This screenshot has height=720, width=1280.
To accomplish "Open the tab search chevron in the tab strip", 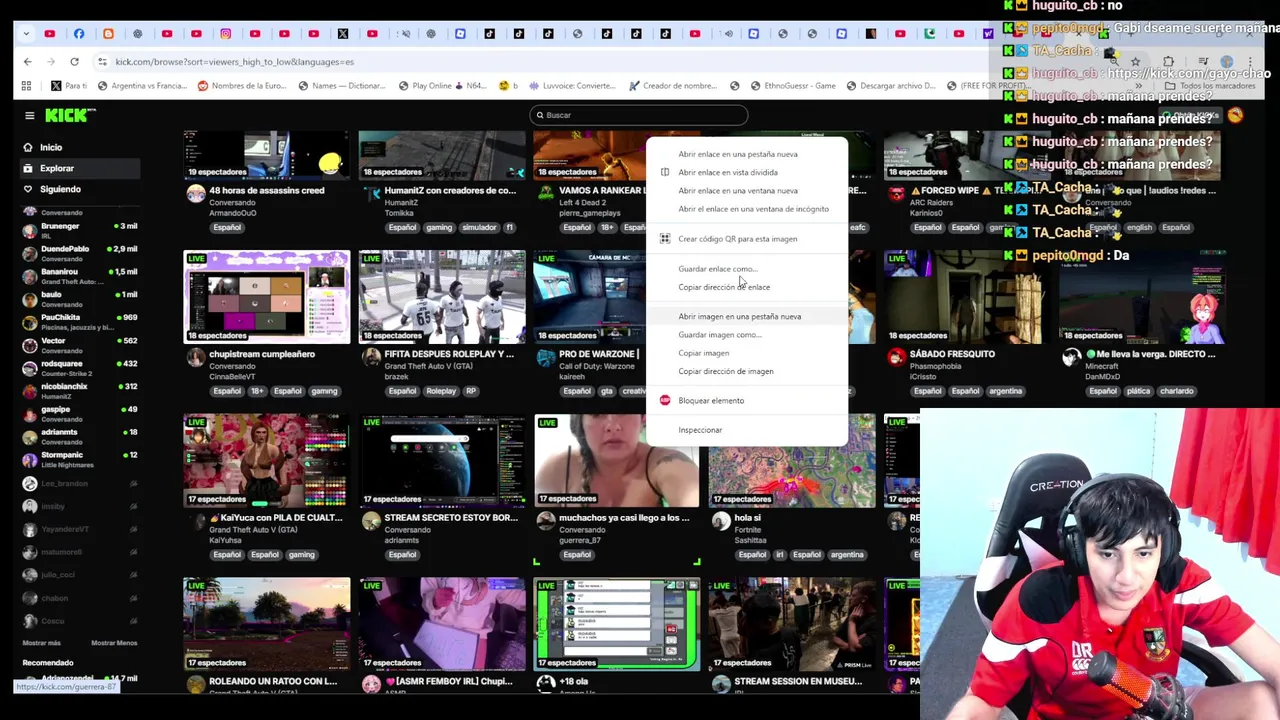I will tap(25, 34).
